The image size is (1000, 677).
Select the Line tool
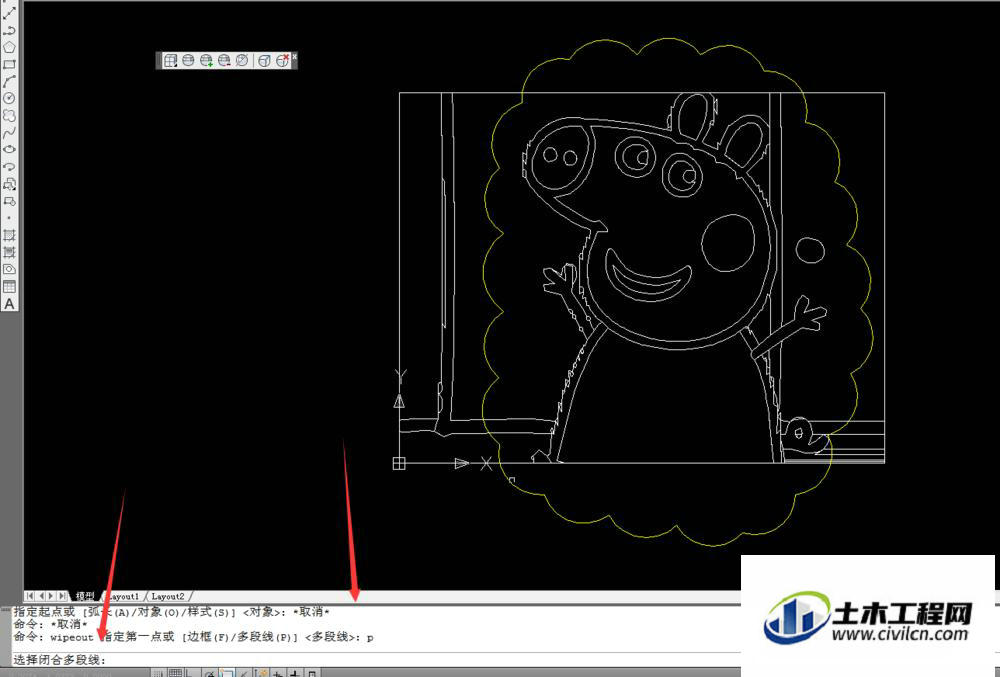9,13
